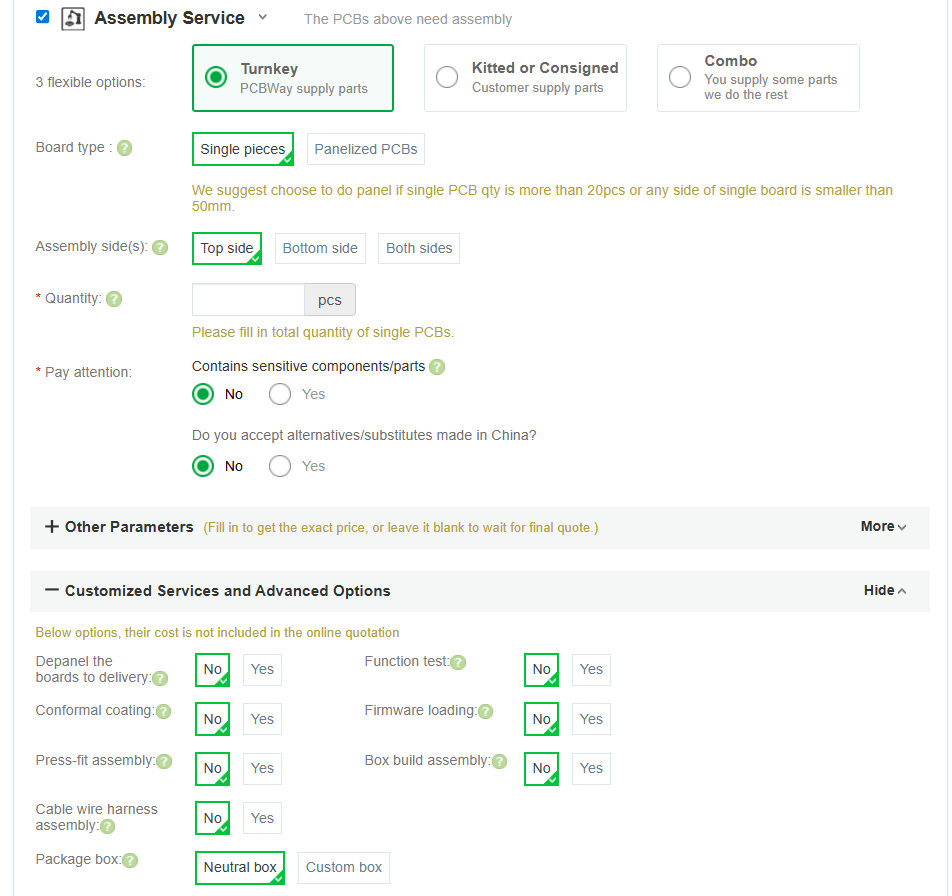Click help icon next to Board type
Screen dimensions: 952x896
[x=124, y=148]
